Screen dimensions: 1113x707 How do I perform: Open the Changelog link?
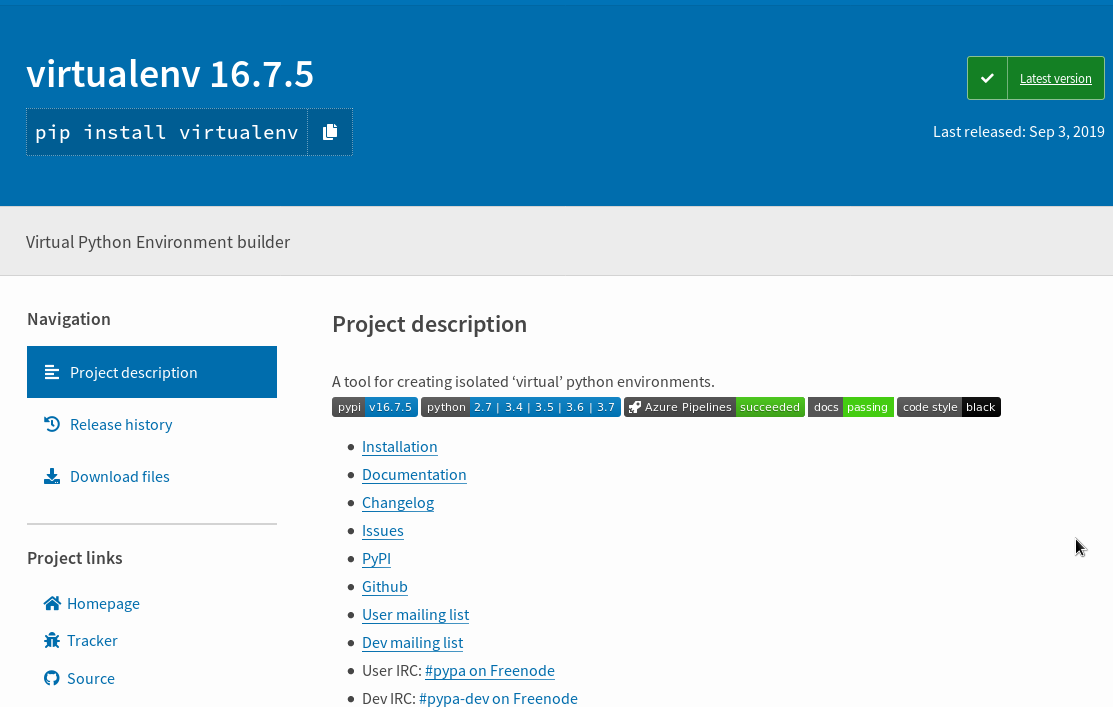click(397, 502)
